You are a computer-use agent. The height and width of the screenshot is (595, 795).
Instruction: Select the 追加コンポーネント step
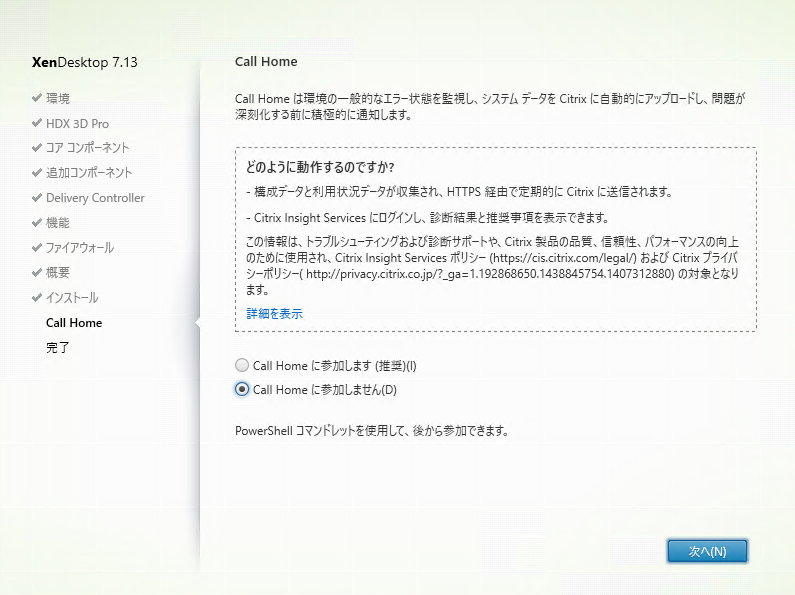click(89, 172)
